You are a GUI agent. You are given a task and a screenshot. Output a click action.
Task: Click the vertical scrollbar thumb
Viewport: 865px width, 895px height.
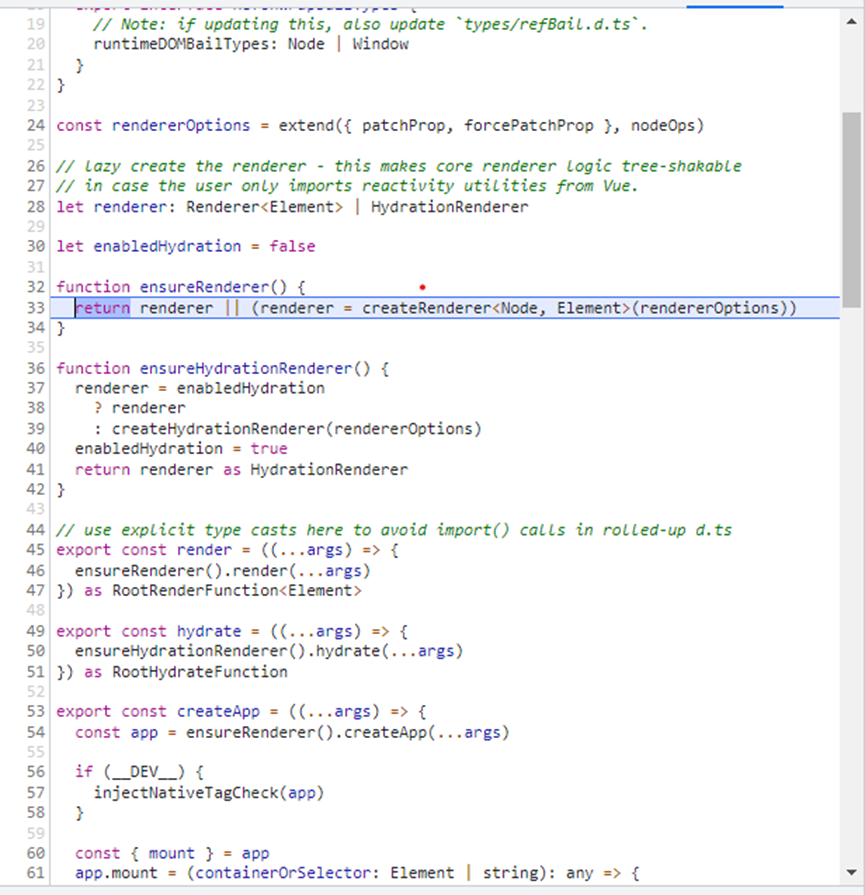coord(851,210)
